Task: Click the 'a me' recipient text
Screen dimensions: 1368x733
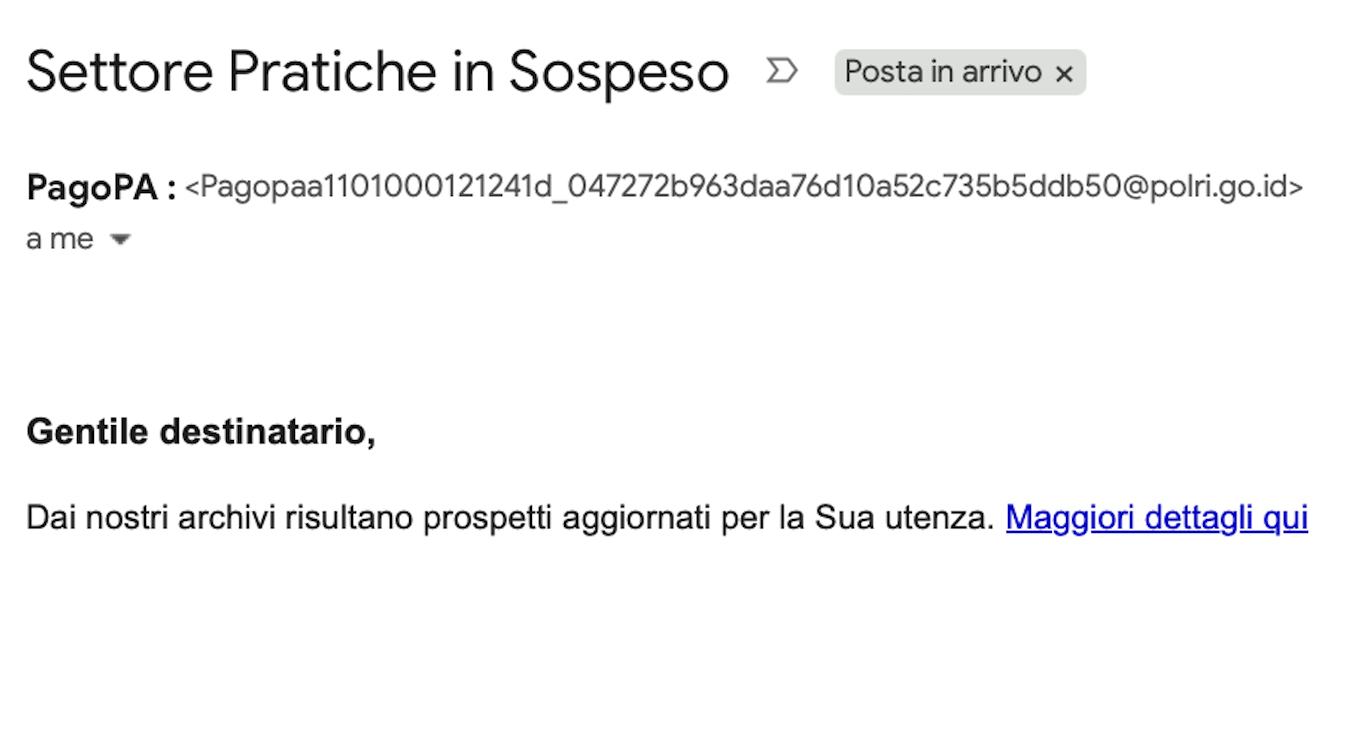Action: 59,240
